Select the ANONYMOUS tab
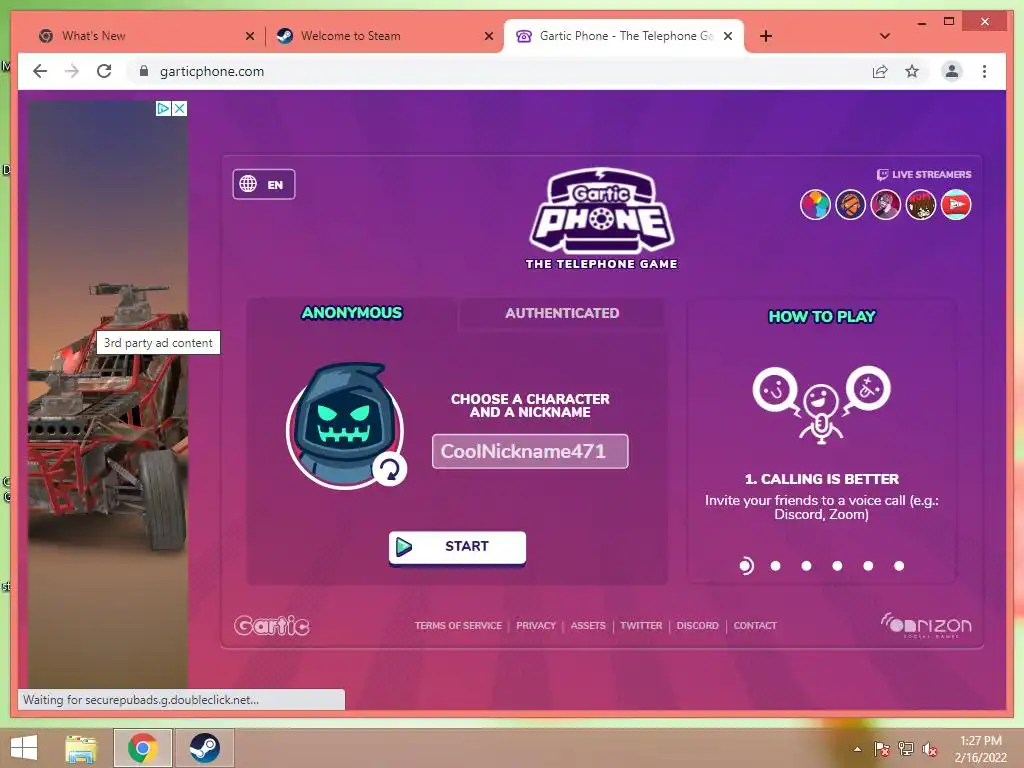This screenshot has width=1024, height=768. 352,313
